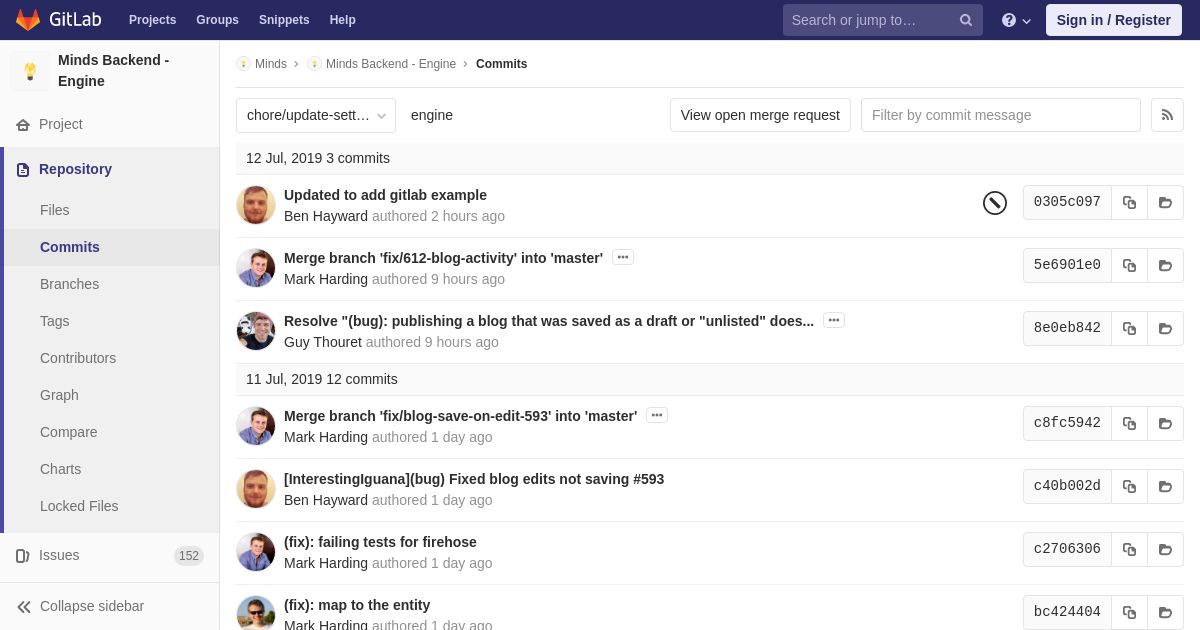Open Ben Hayward's avatar on gitlab example commit

256,205
